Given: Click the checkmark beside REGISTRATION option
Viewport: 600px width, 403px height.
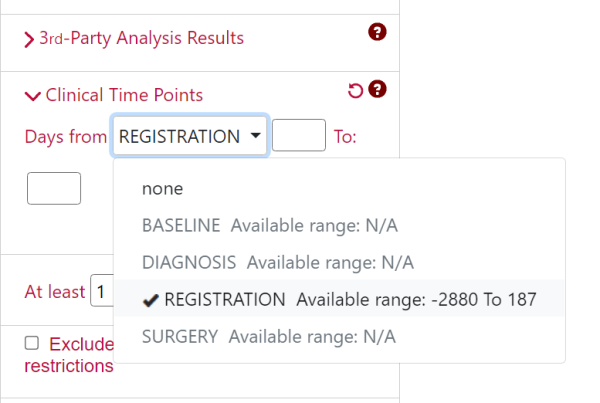Looking at the screenshot, I should (150, 300).
